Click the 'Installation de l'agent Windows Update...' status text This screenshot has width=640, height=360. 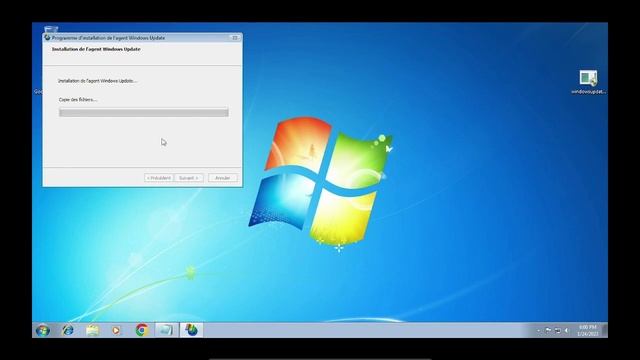98,81
